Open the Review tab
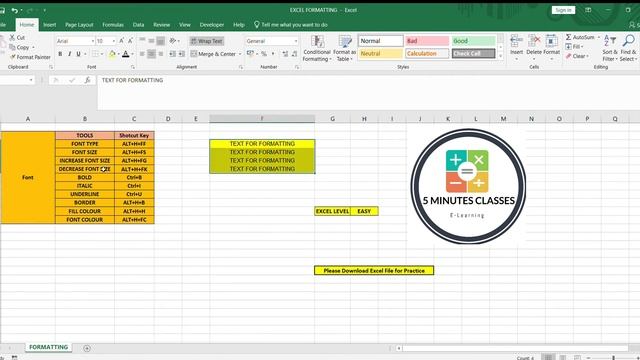Screen dimensions: 640x360 [162, 25]
